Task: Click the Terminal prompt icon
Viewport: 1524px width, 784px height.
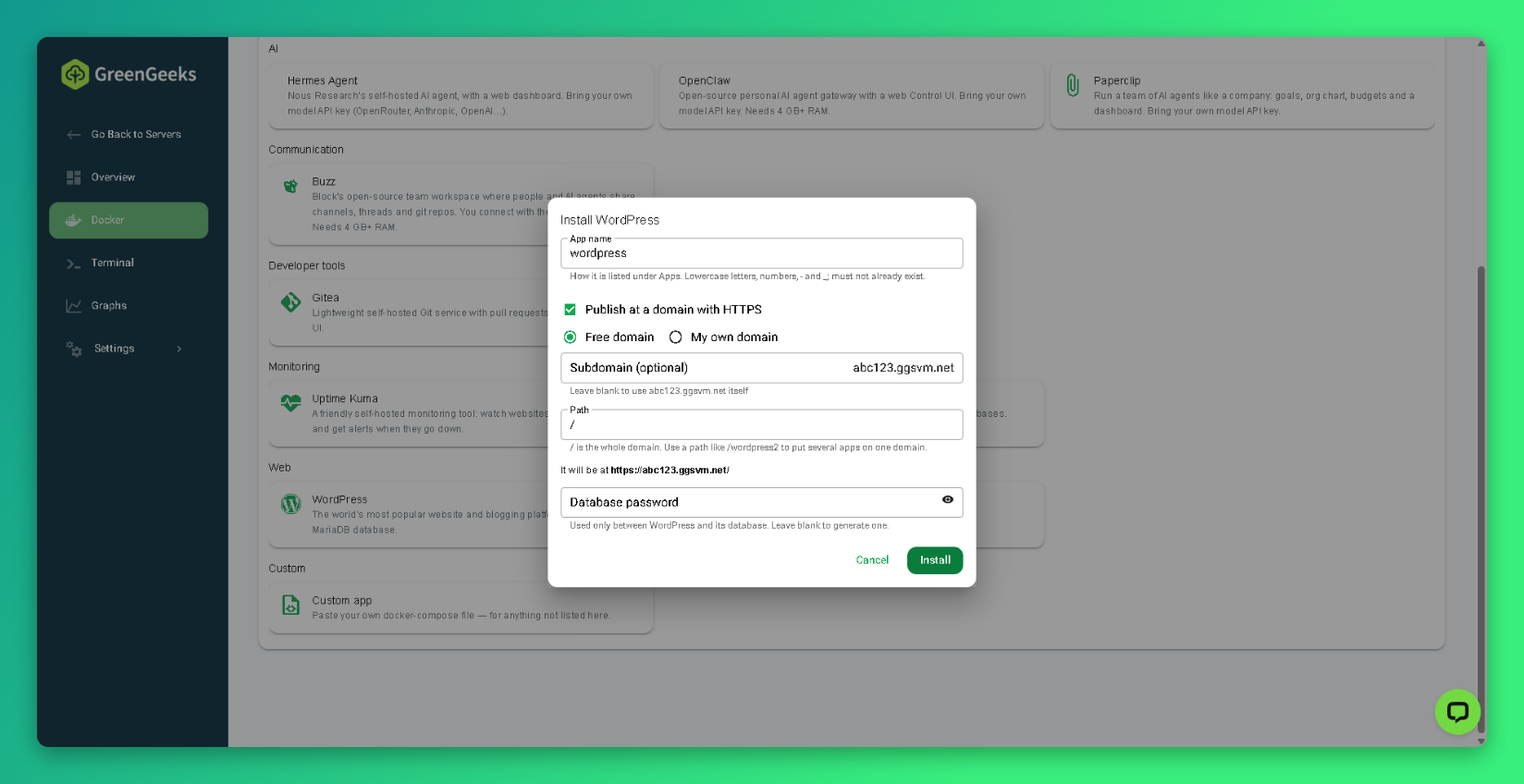Action: point(74,263)
